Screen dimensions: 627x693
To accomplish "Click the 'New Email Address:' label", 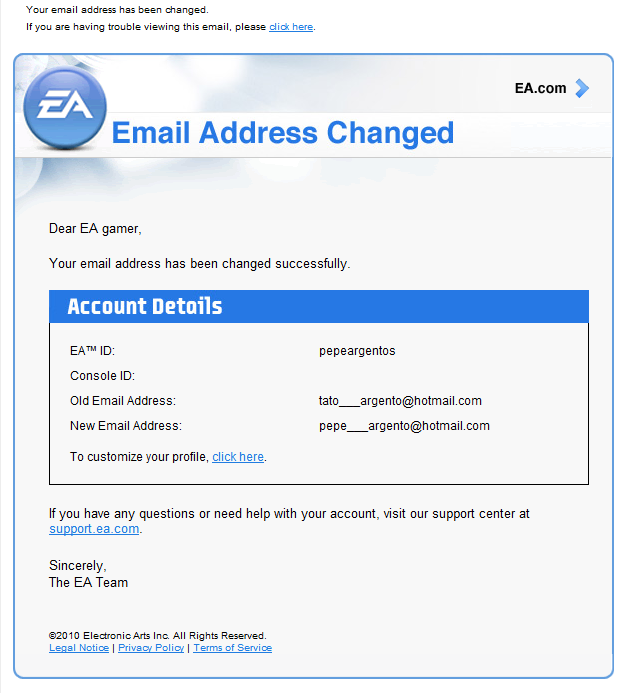I will coord(126,426).
